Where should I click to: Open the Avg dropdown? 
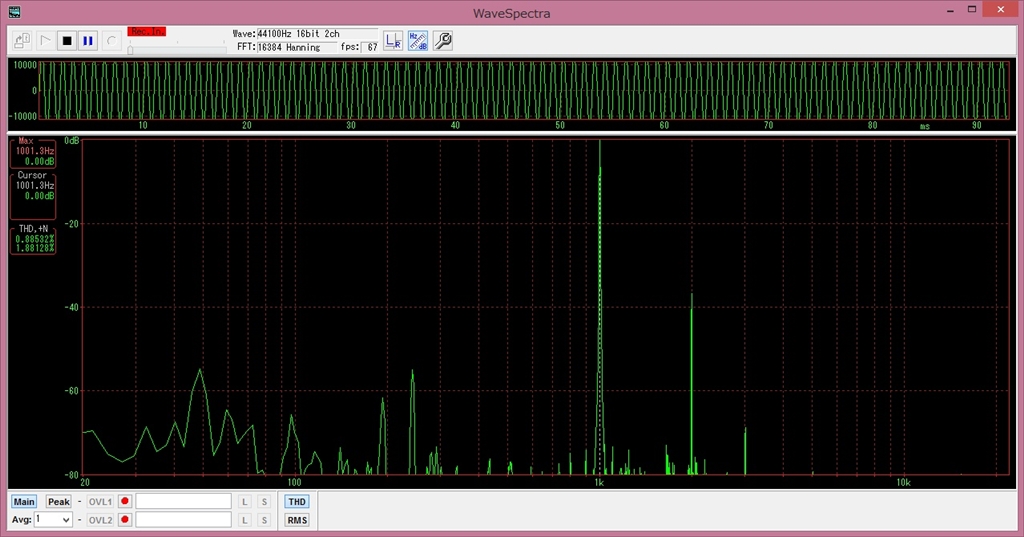(x=53, y=519)
